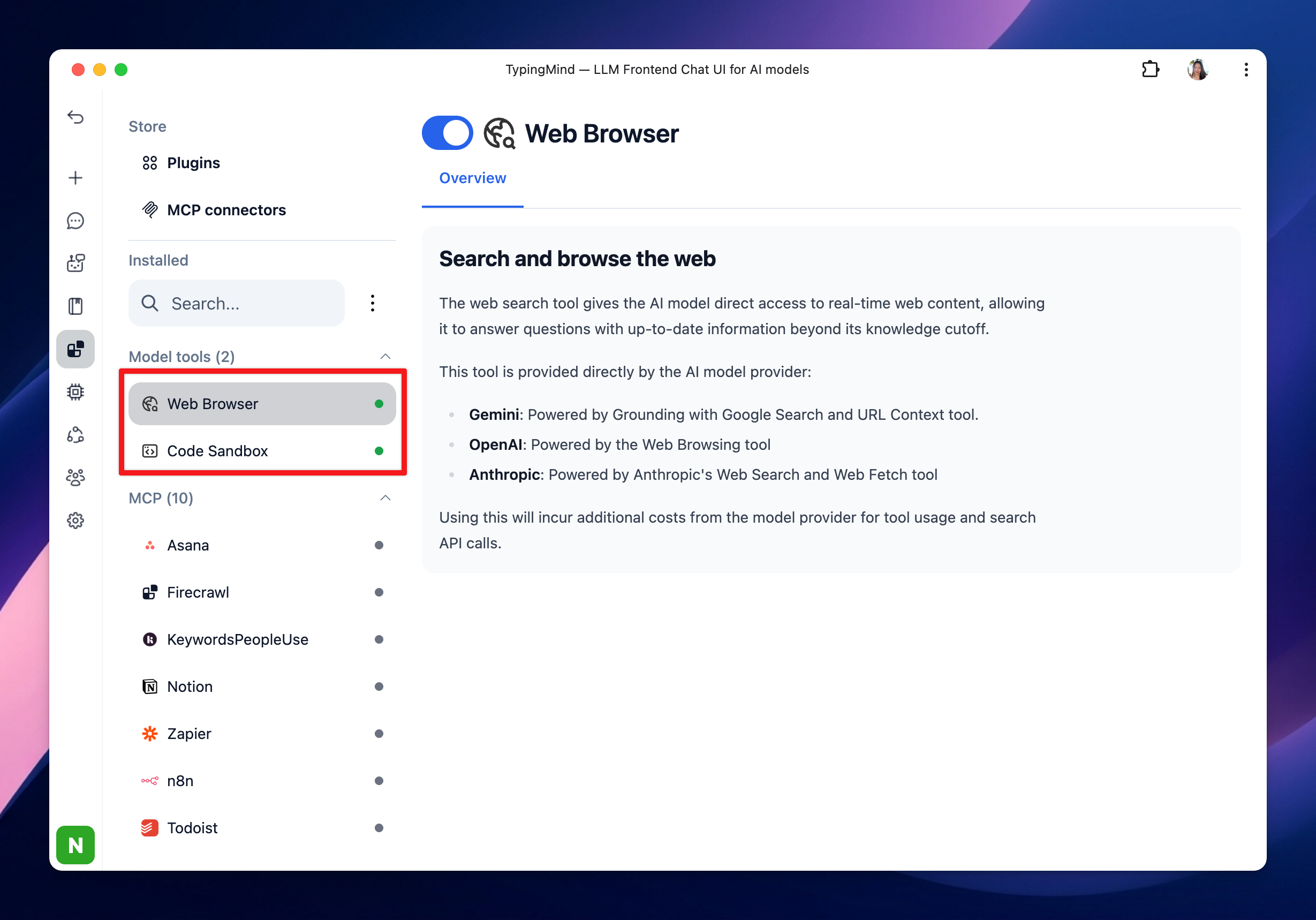Open settings gear icon in sidebar
The image size is (1316, 920).
[x=75, y=521]
